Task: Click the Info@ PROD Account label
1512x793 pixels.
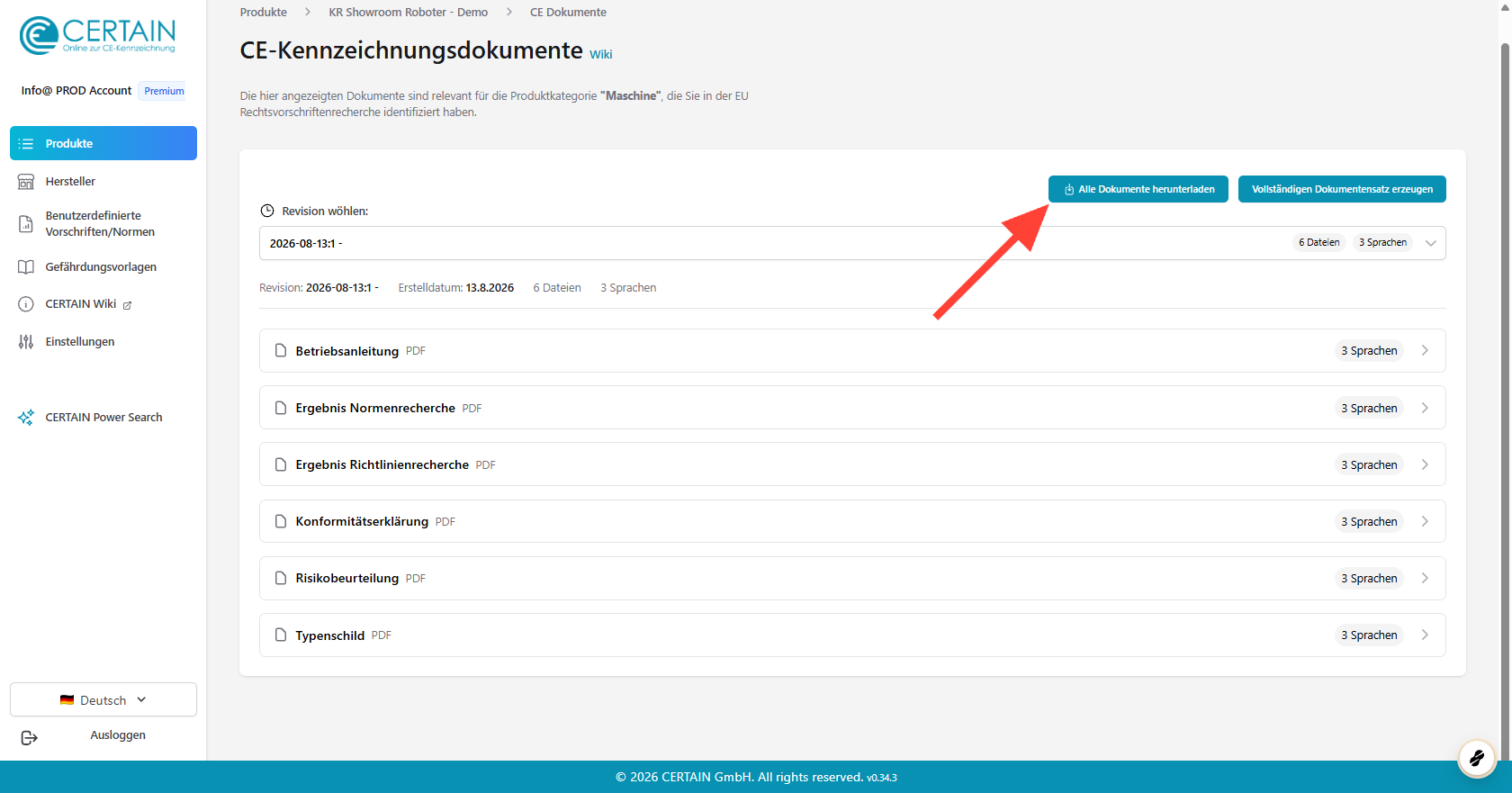Action: pyautogui.click(x=76, y=91)
